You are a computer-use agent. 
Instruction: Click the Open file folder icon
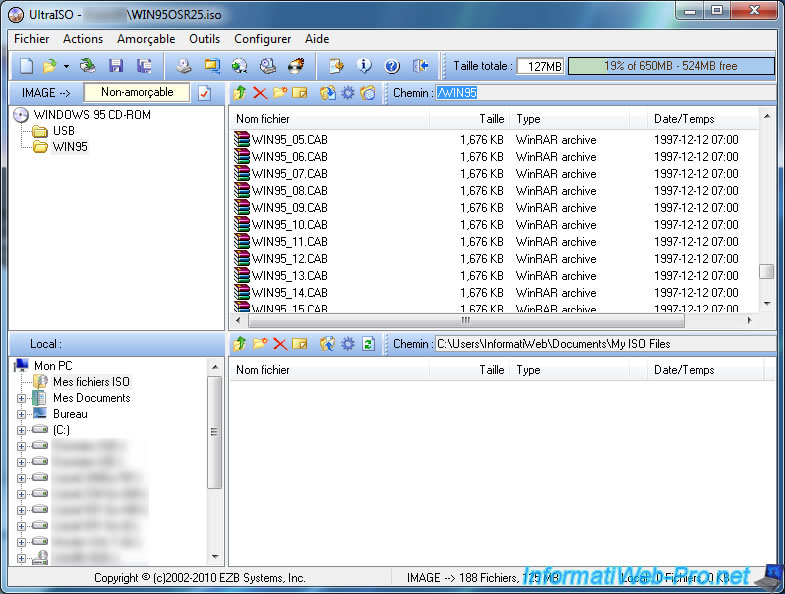tap(50, 66)
